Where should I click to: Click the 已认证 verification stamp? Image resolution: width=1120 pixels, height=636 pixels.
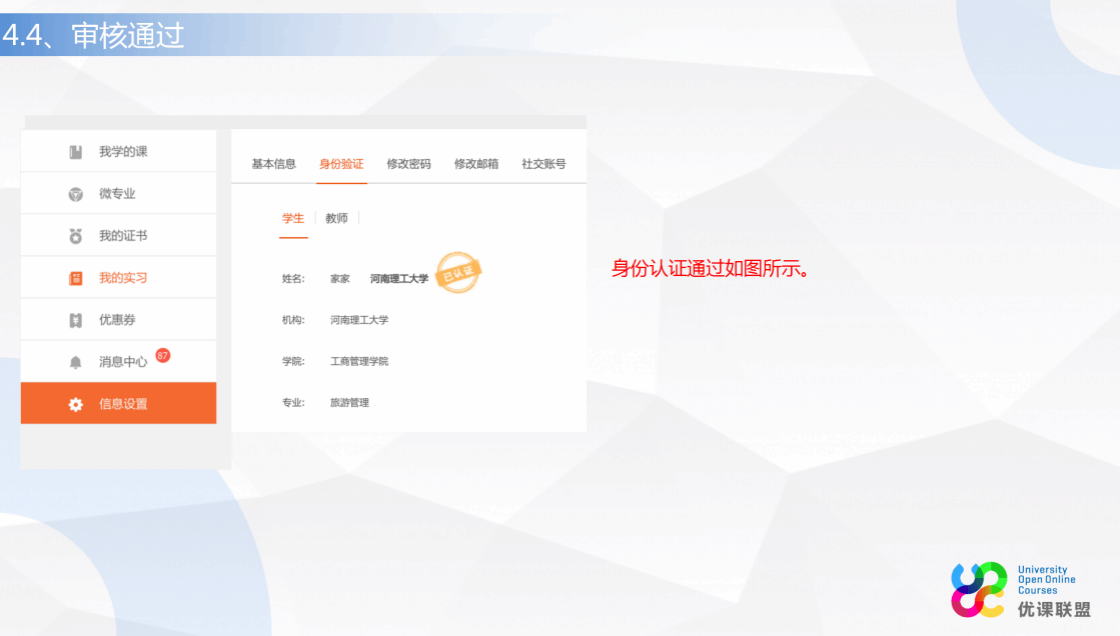(460, 273)
